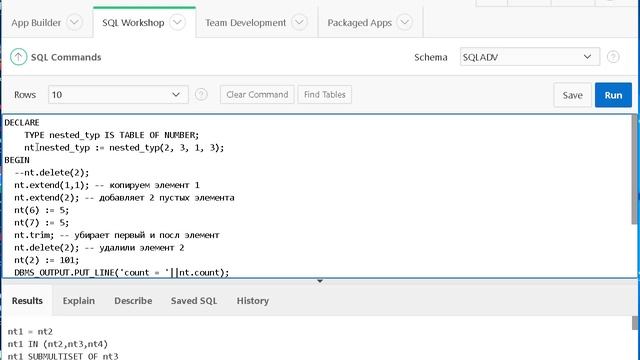Open the Team Development tab
The height and width of the screenshot is (360, 640).
click(245, 23)
